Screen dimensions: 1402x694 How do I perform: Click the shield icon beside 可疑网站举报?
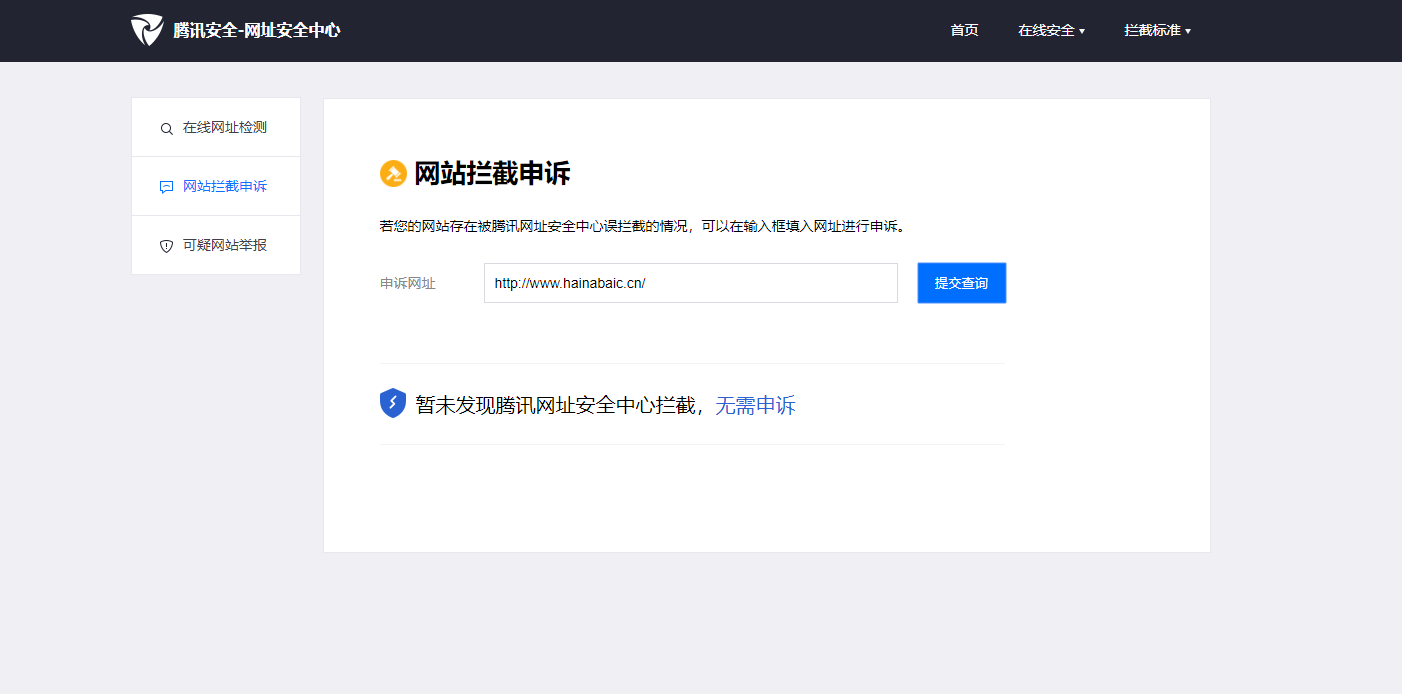tap(167, 246)
